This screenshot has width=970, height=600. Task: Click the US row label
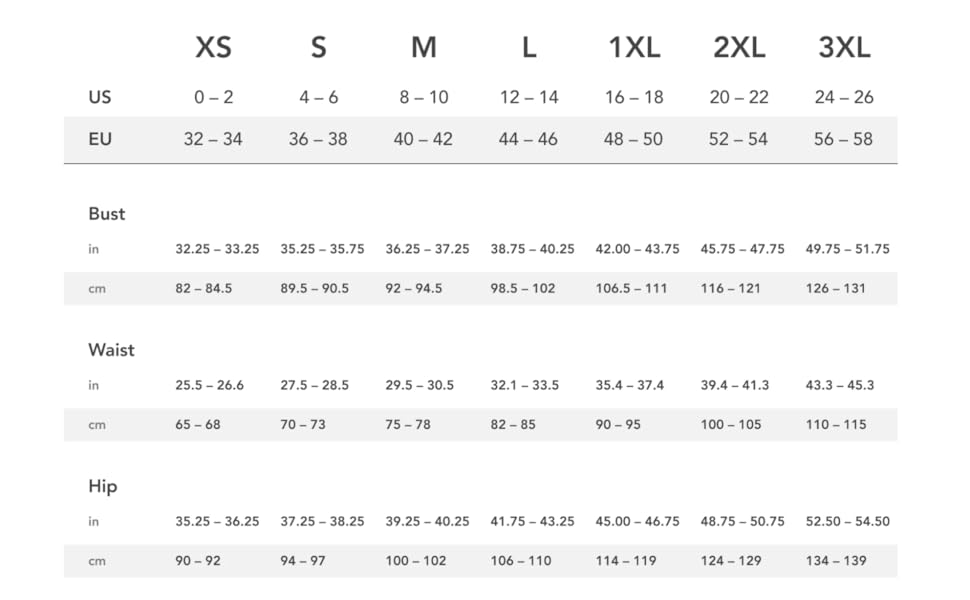click(x=100, y=97)
